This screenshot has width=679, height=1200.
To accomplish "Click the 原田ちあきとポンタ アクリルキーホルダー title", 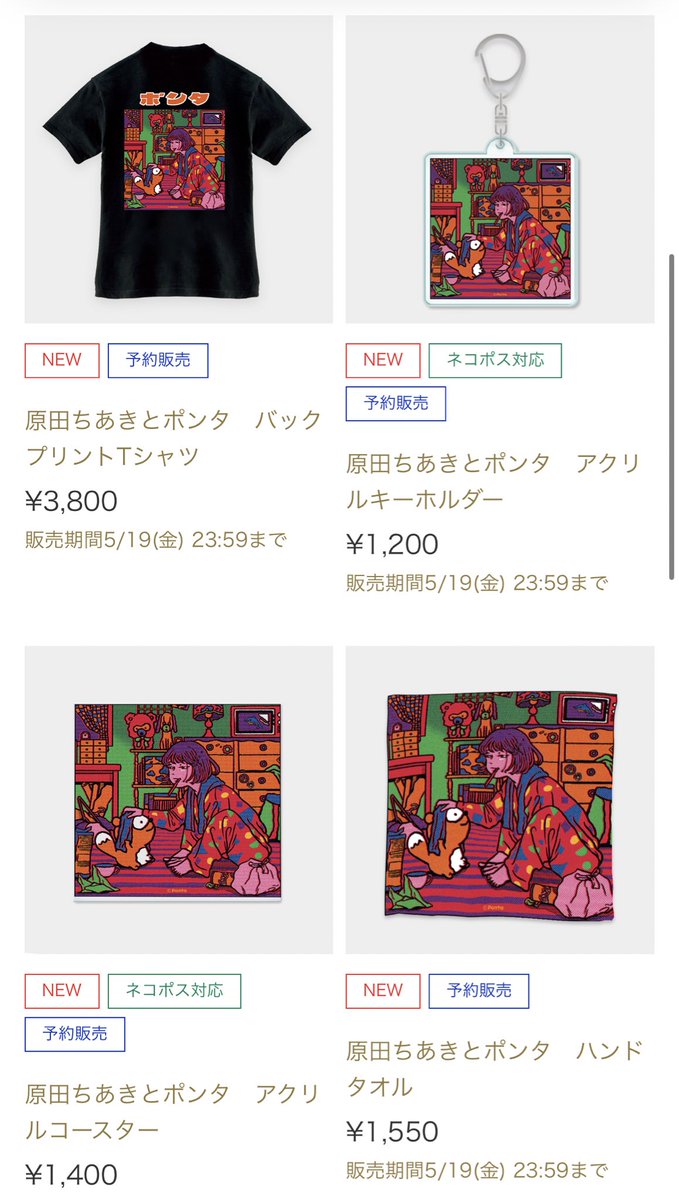I will (493, 481).
